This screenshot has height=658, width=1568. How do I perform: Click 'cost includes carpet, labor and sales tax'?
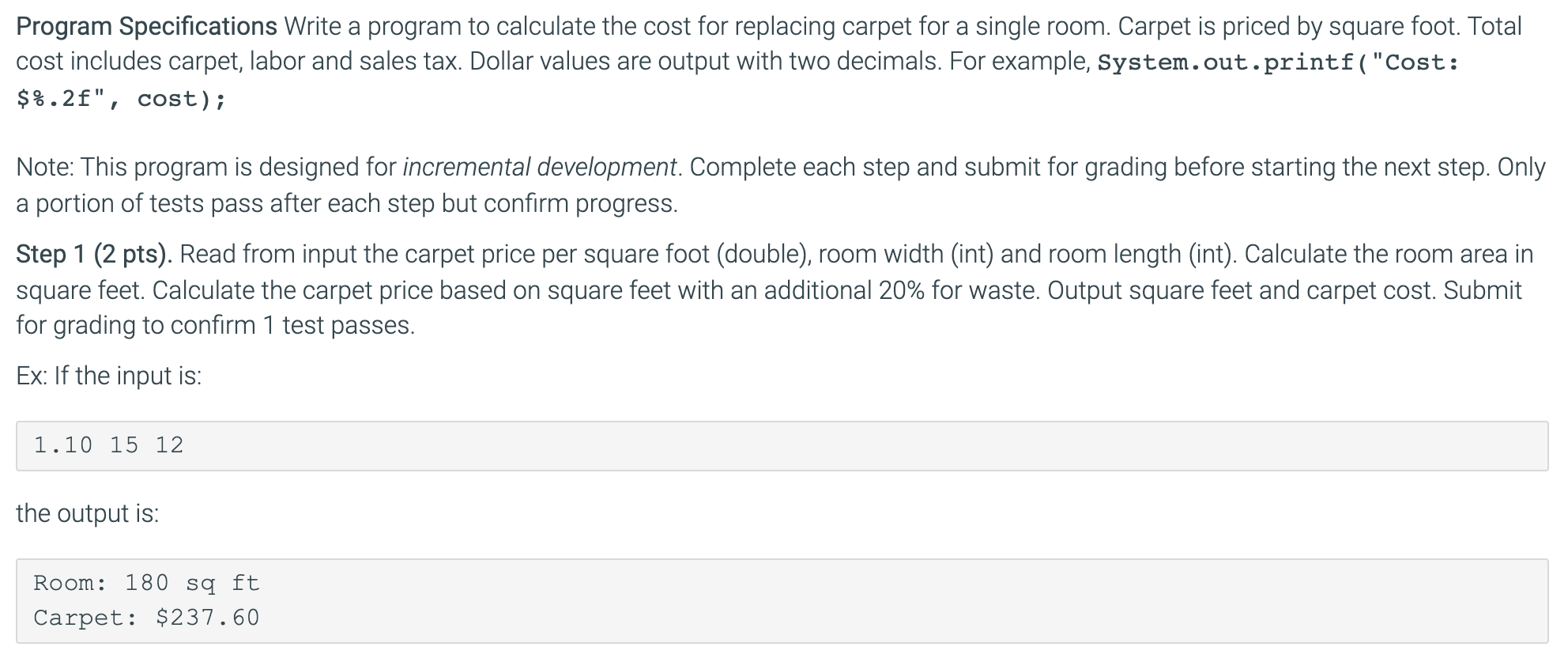[x=237, y=62]
